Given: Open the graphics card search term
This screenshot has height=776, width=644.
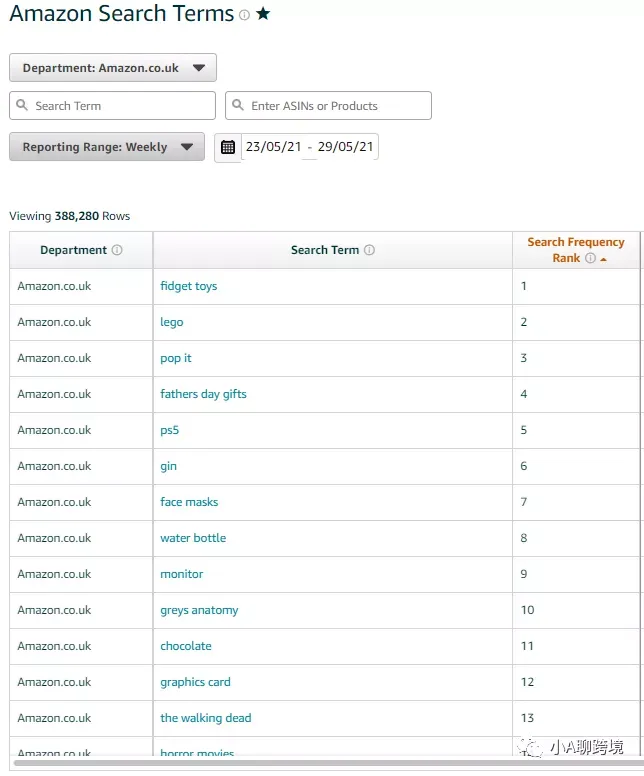Looking at the screenshot, I should [196, 682].
